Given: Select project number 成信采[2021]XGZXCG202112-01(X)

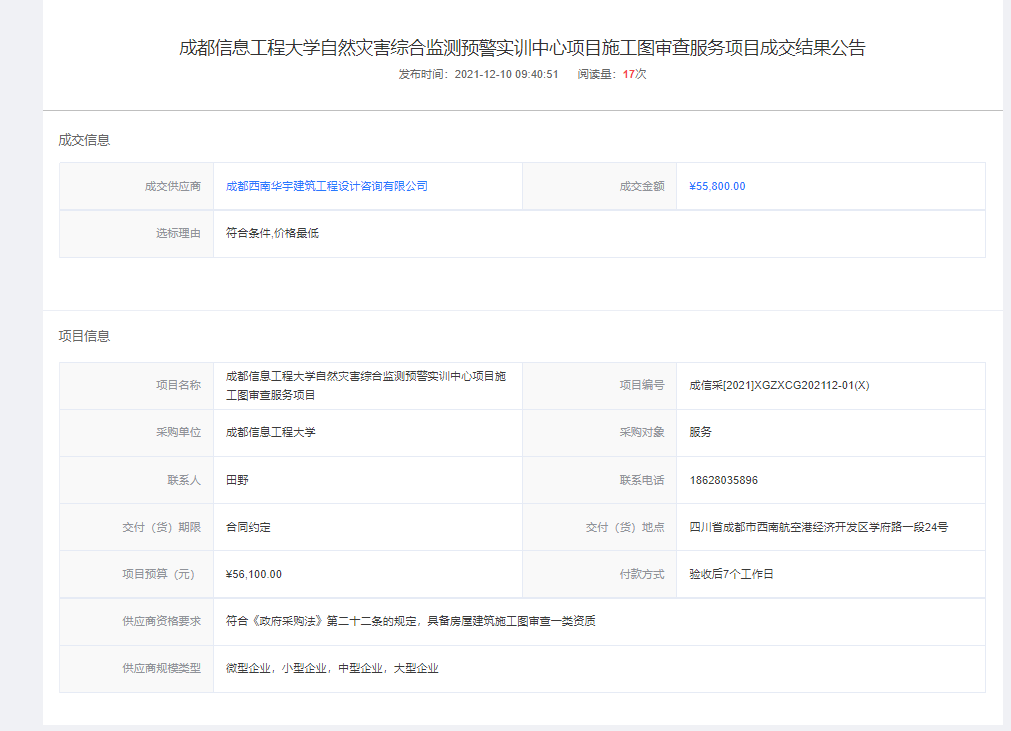Looking at the screenshot, I should pos(779,385).
